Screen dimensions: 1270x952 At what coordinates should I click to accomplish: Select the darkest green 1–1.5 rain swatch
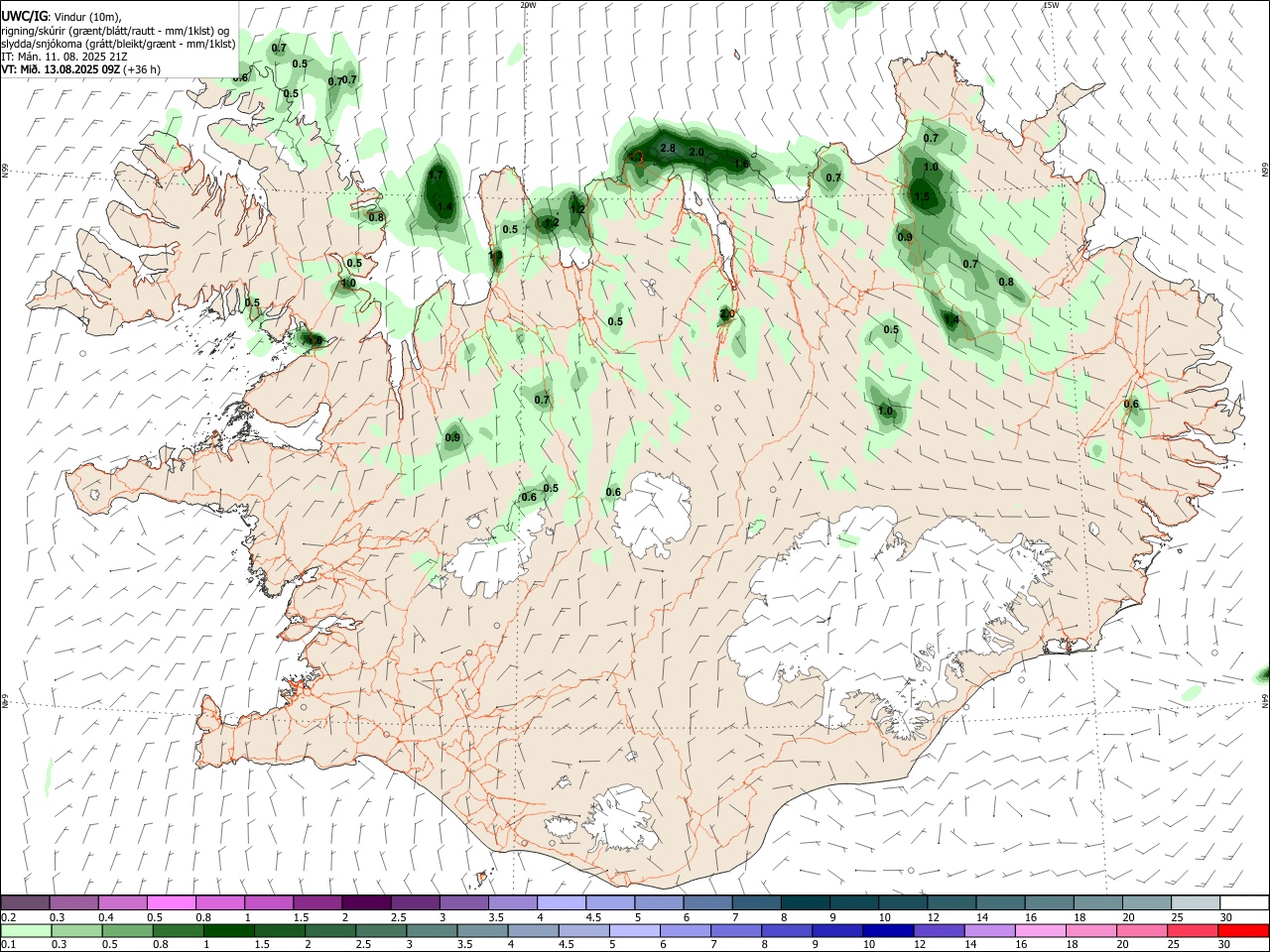click(228, 930)
